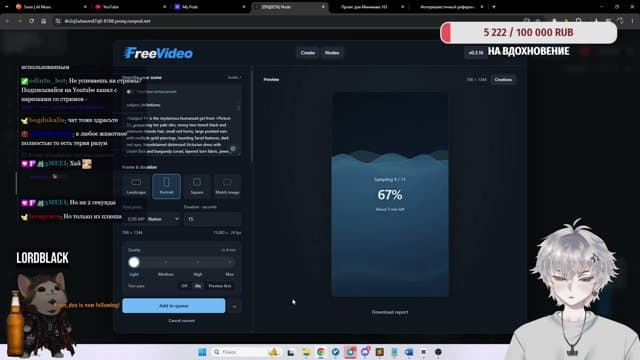Open blue checkmark app on taskbar

pyautogui.click(x=336, y=352)
